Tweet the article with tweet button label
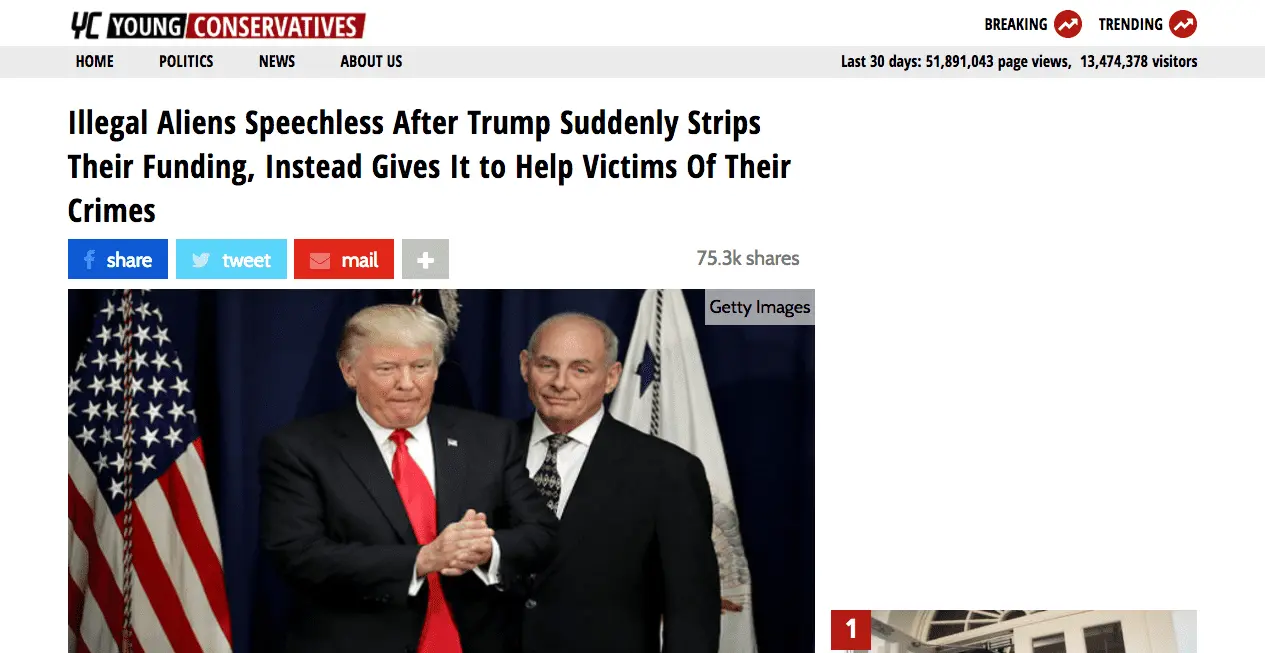1265x653 pixels. [x=246, y=260]
